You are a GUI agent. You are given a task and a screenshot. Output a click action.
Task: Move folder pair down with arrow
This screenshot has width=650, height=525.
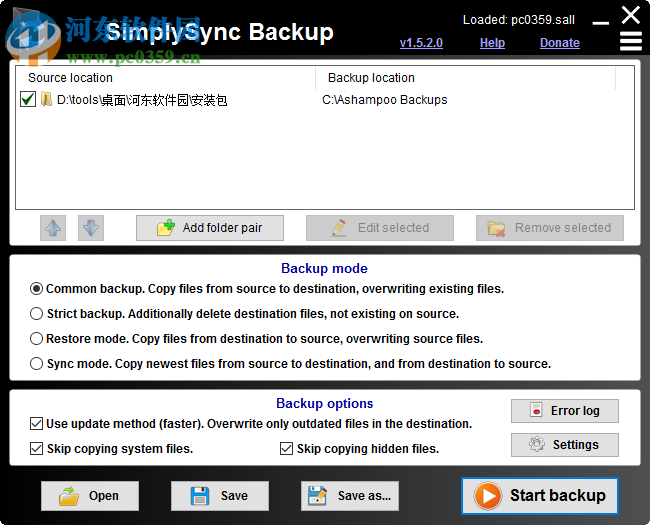pyautogui.click(x=91, y=228)
